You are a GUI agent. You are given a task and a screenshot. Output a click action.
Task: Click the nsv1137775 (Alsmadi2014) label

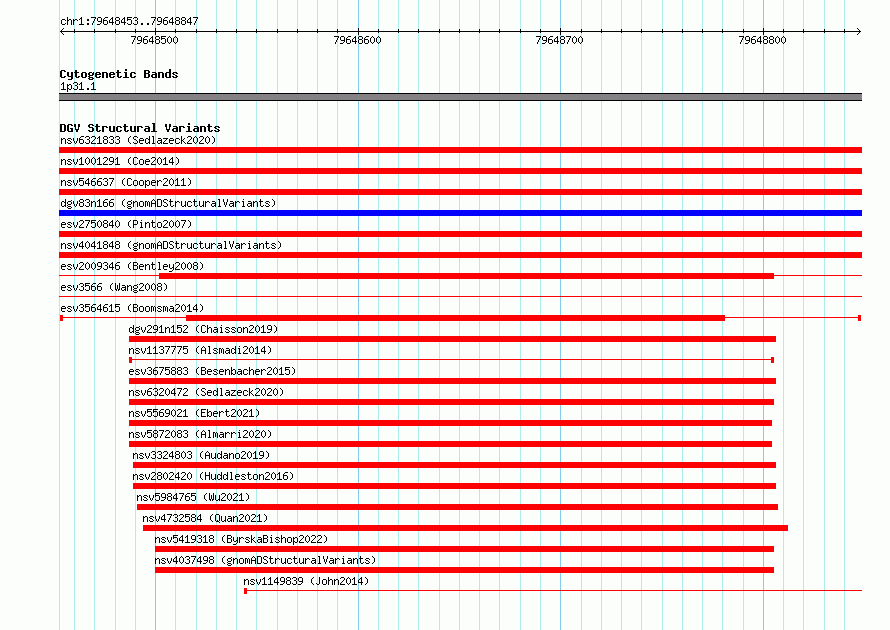click(200, 350)
